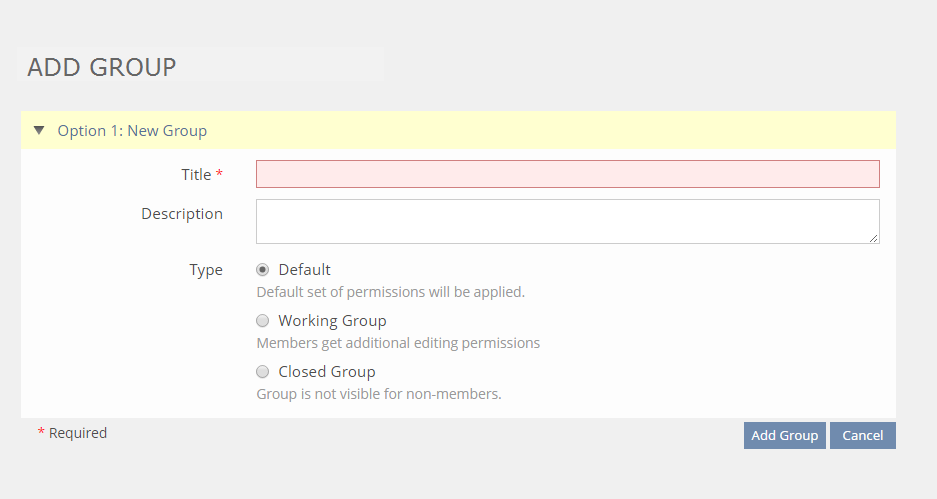This screenshot has width=937, height=499.
Task: Click the "Members get additional editing permissions" hint
Action: (398, 343)
